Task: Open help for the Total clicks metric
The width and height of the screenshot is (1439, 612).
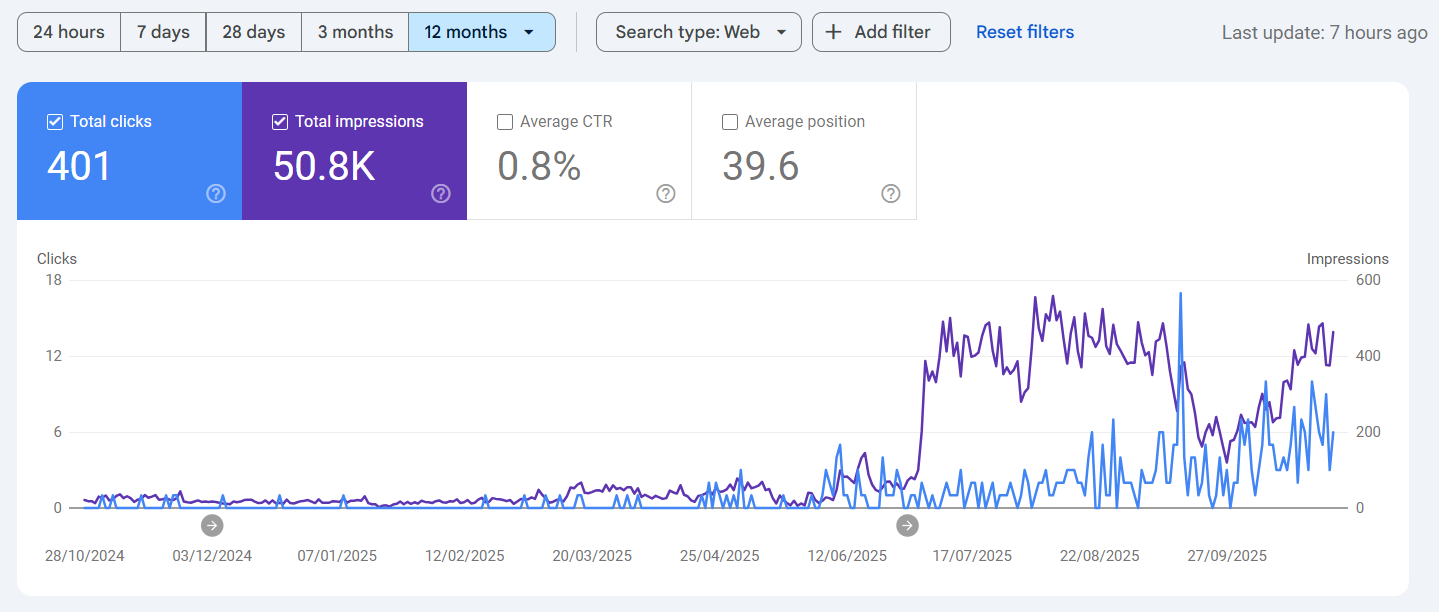Action: pos(216,194)
